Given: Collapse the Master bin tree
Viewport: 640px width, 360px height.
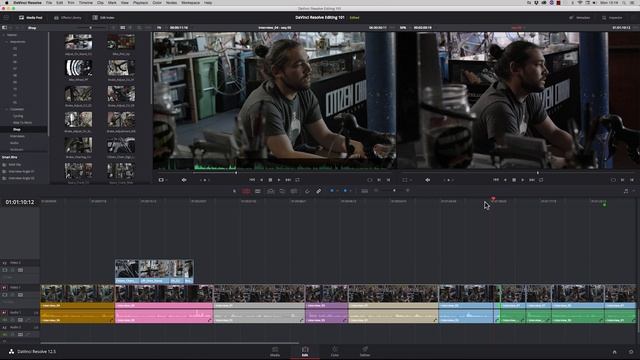Looking at the screenshot, I should point(4,35).
